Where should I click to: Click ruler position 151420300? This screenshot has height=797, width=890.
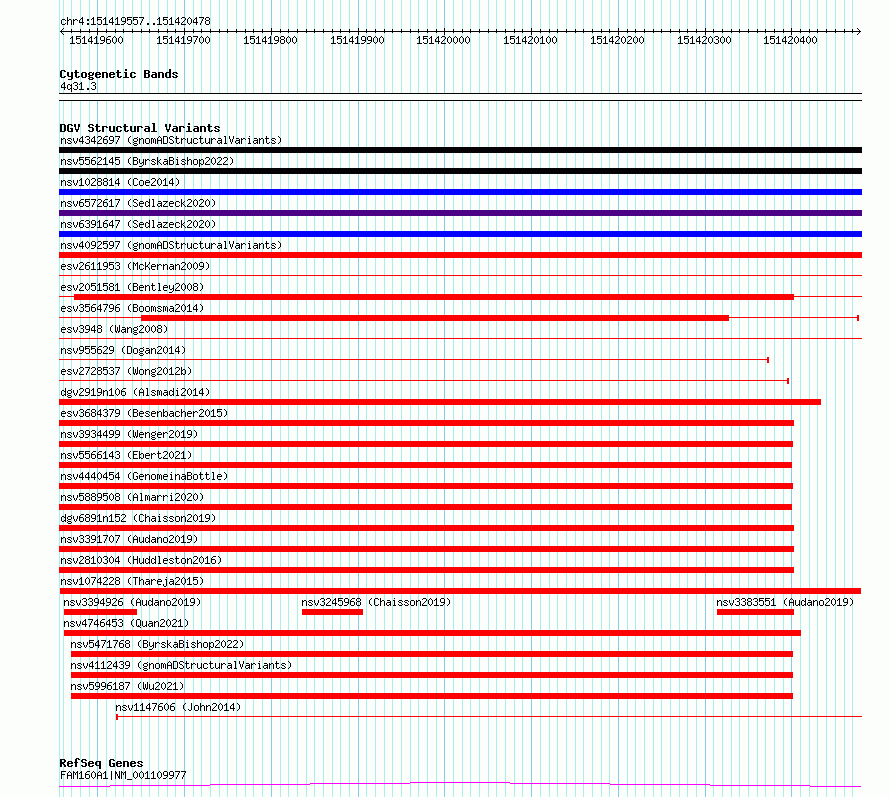[704, 40]
